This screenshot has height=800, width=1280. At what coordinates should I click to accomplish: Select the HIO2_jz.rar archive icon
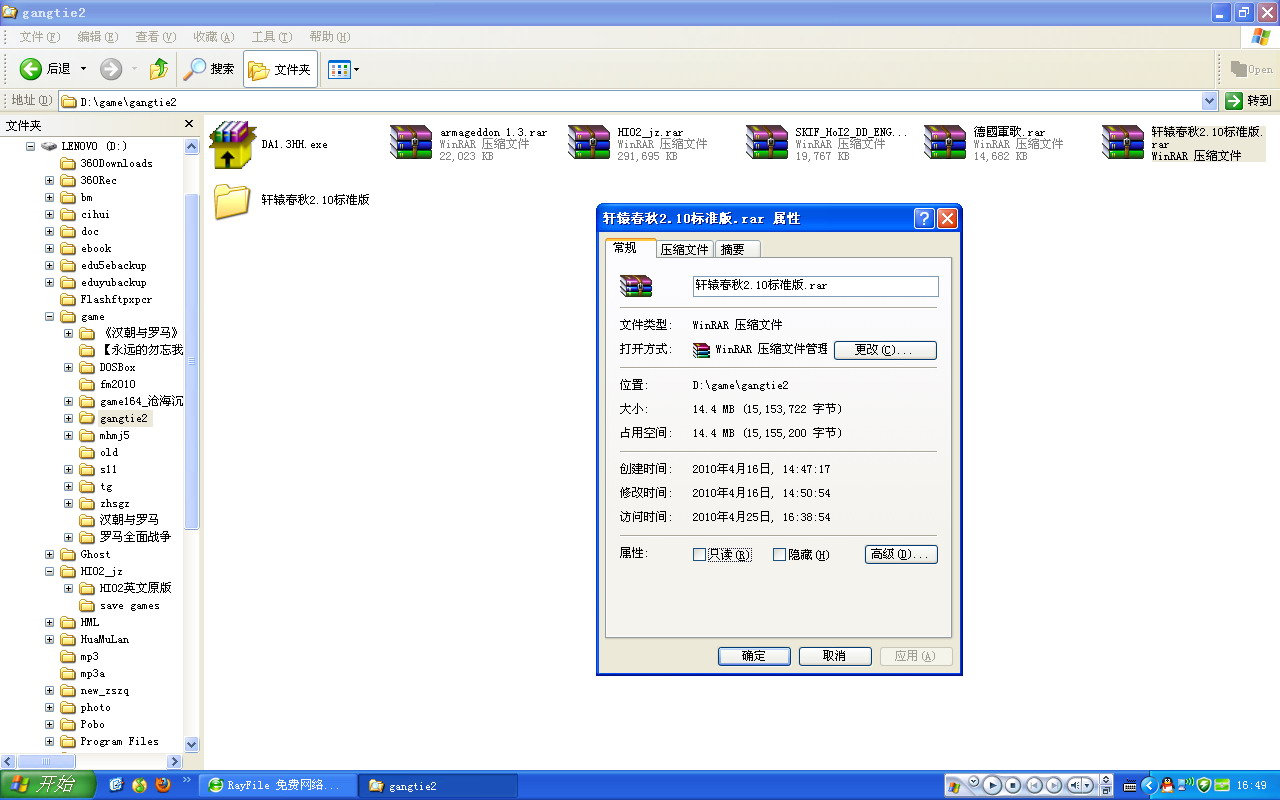tap(589, 144)
